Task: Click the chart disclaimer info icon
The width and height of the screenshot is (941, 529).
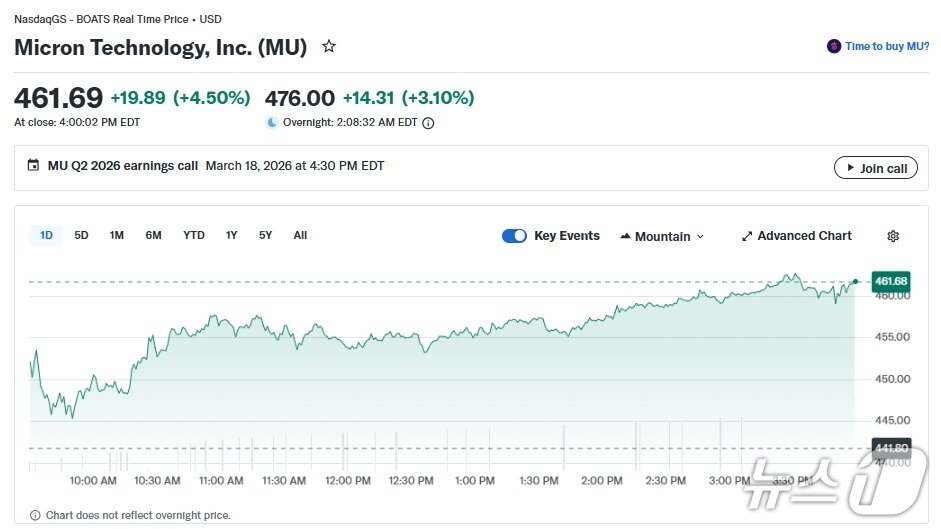Action: tap(36, 515)
